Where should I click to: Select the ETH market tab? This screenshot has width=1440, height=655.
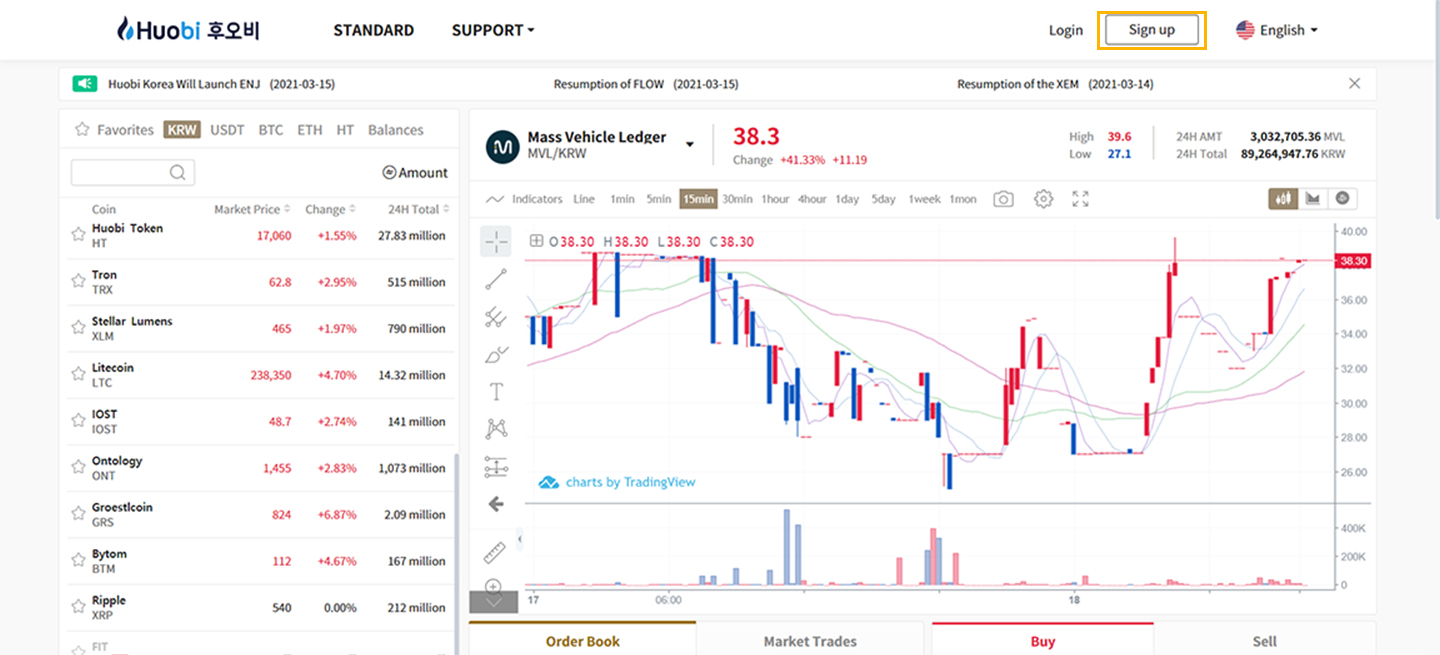click(310, 130)
